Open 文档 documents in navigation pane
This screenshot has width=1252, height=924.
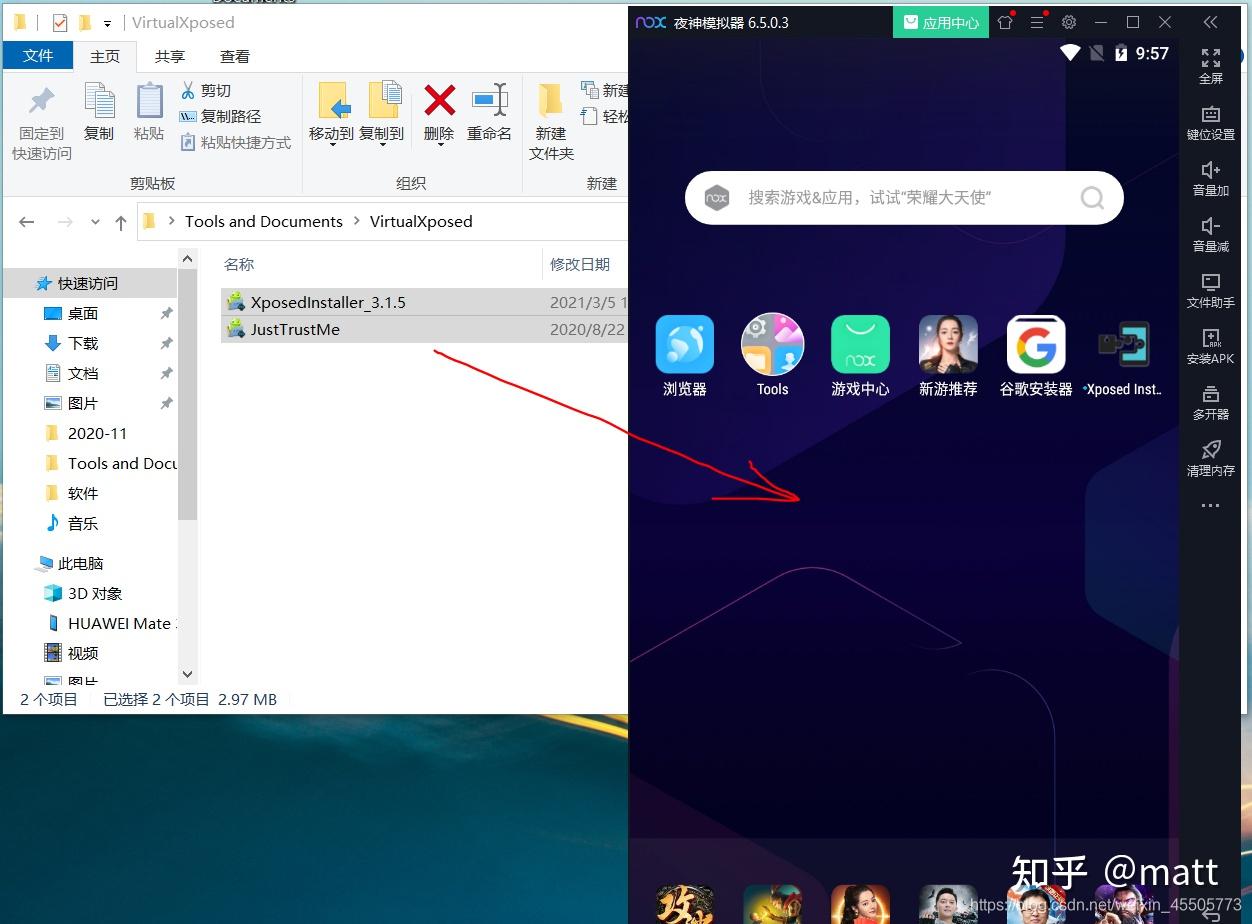83,373
